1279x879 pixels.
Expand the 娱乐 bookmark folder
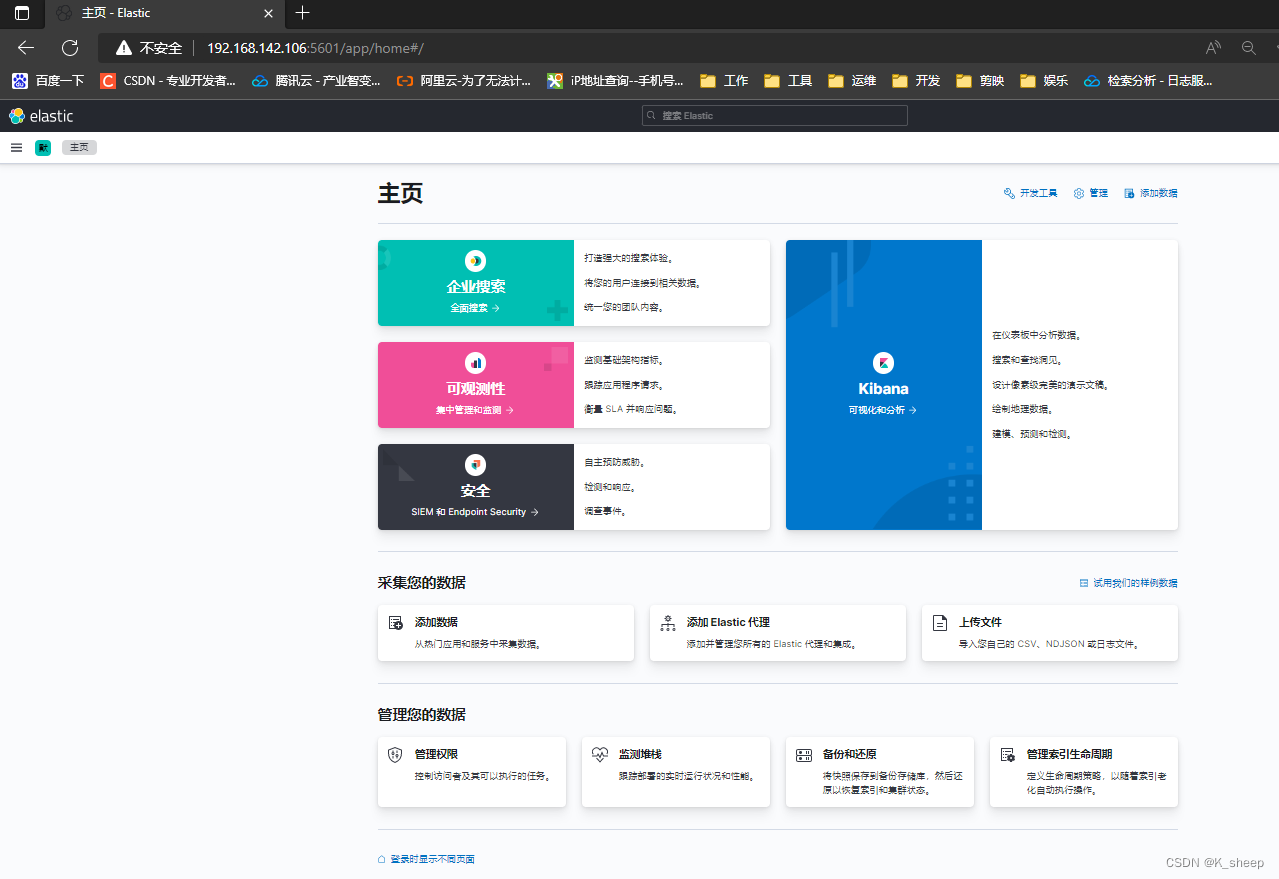click(x=1044, y=81)
